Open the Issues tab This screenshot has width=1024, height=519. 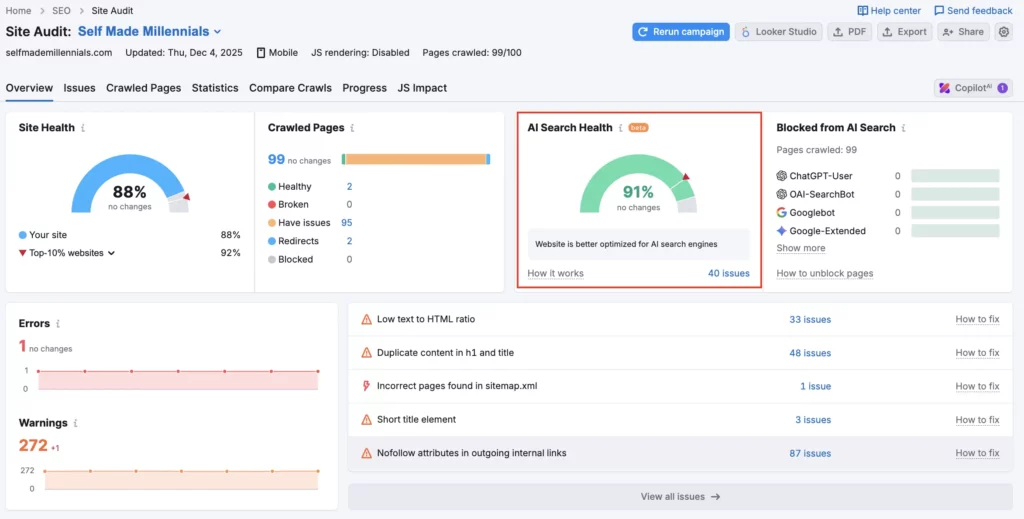coord(80,88)
